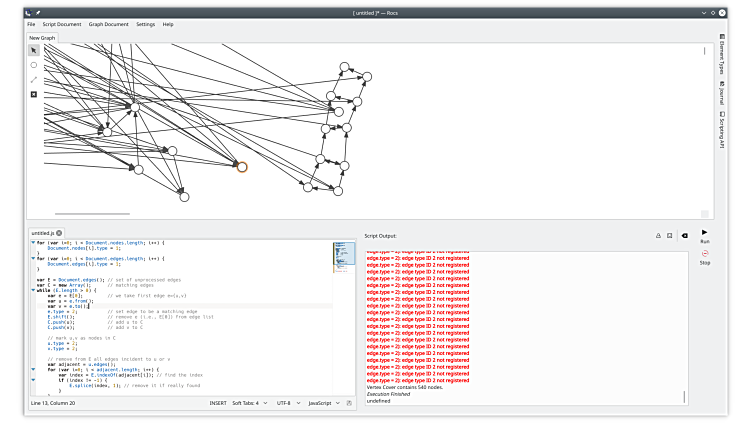Screen dimensions: 752x423
Task: Select the create edge tool
Action: point(34,80)
